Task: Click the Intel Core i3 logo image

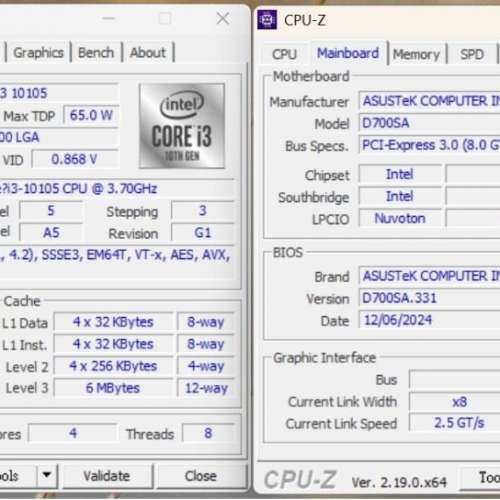Action: (182, 126)
